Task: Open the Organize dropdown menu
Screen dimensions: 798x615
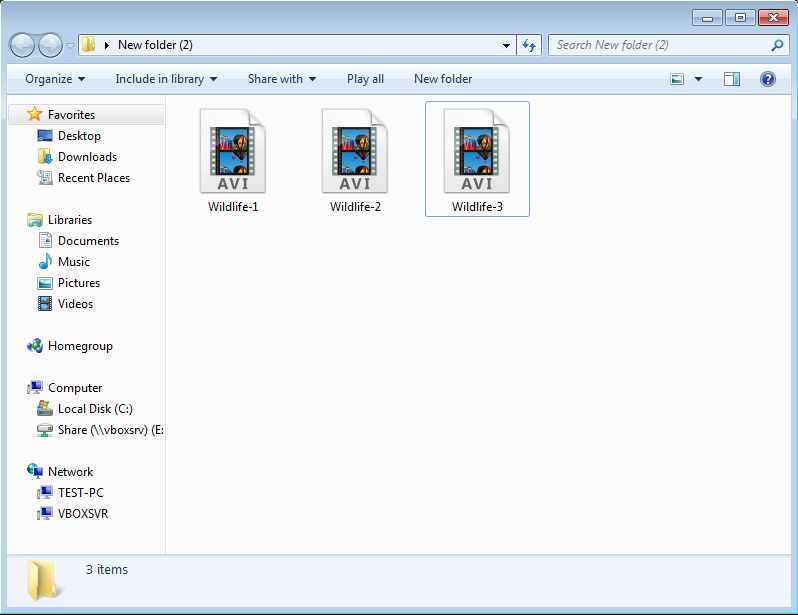Action: [55, 79]
